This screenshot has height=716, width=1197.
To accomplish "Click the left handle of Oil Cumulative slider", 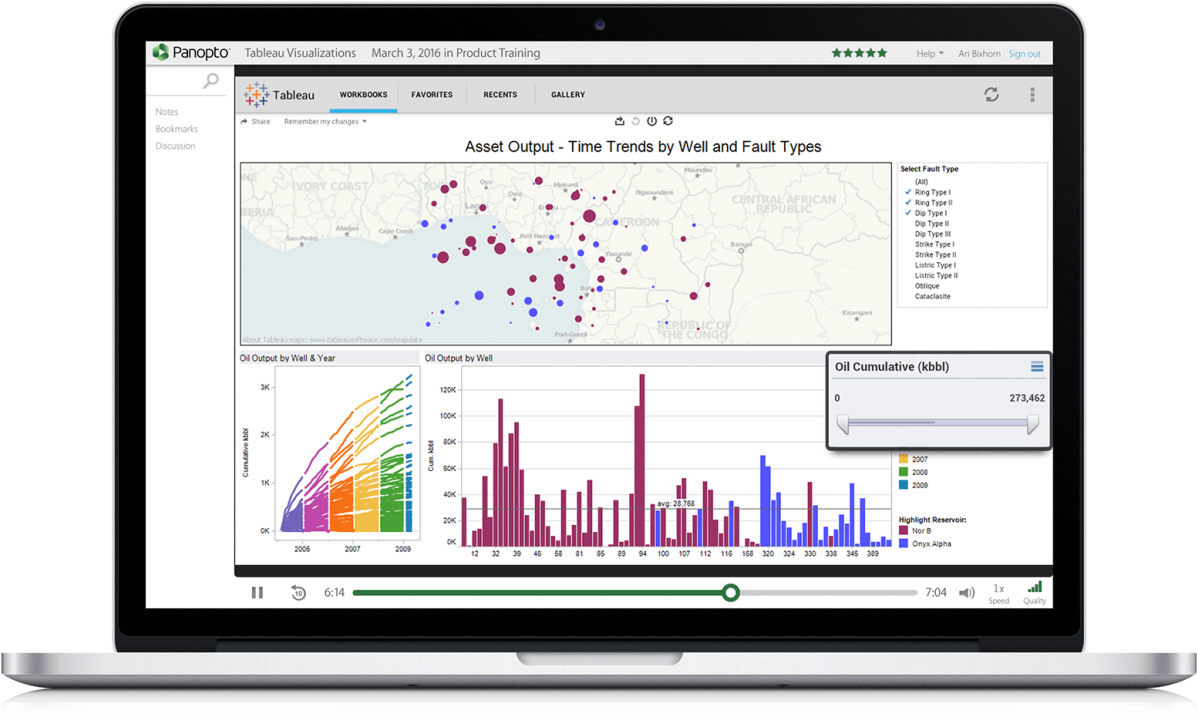I will point(843,424).
